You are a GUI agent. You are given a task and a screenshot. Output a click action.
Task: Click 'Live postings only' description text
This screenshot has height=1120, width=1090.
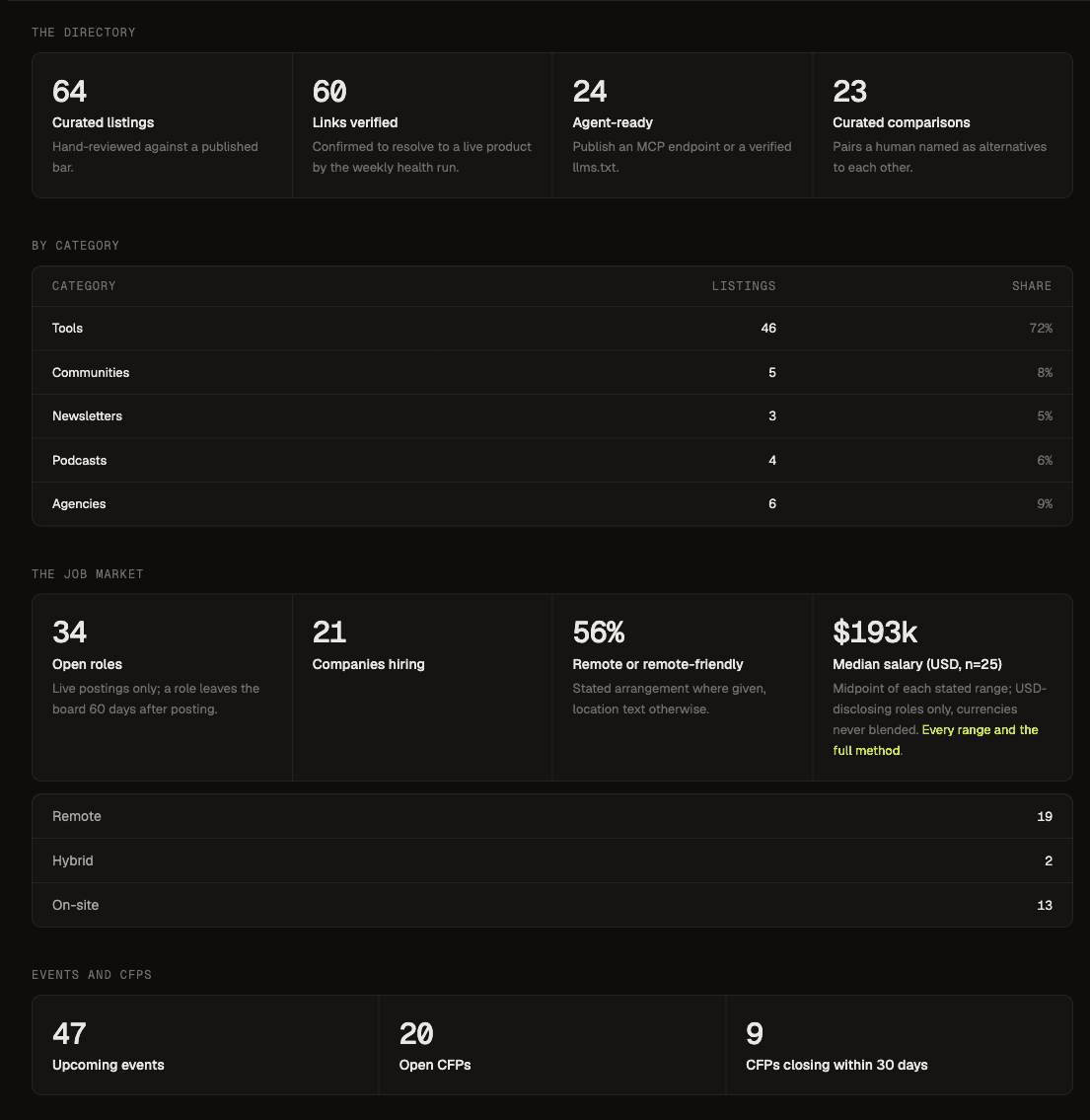[156, 699]
